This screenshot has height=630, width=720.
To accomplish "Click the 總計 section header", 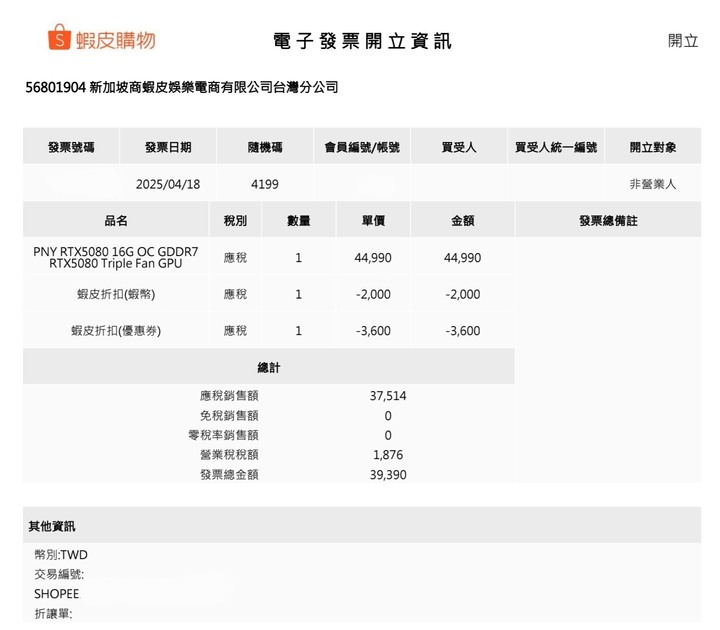I will [x=269, y=368].
